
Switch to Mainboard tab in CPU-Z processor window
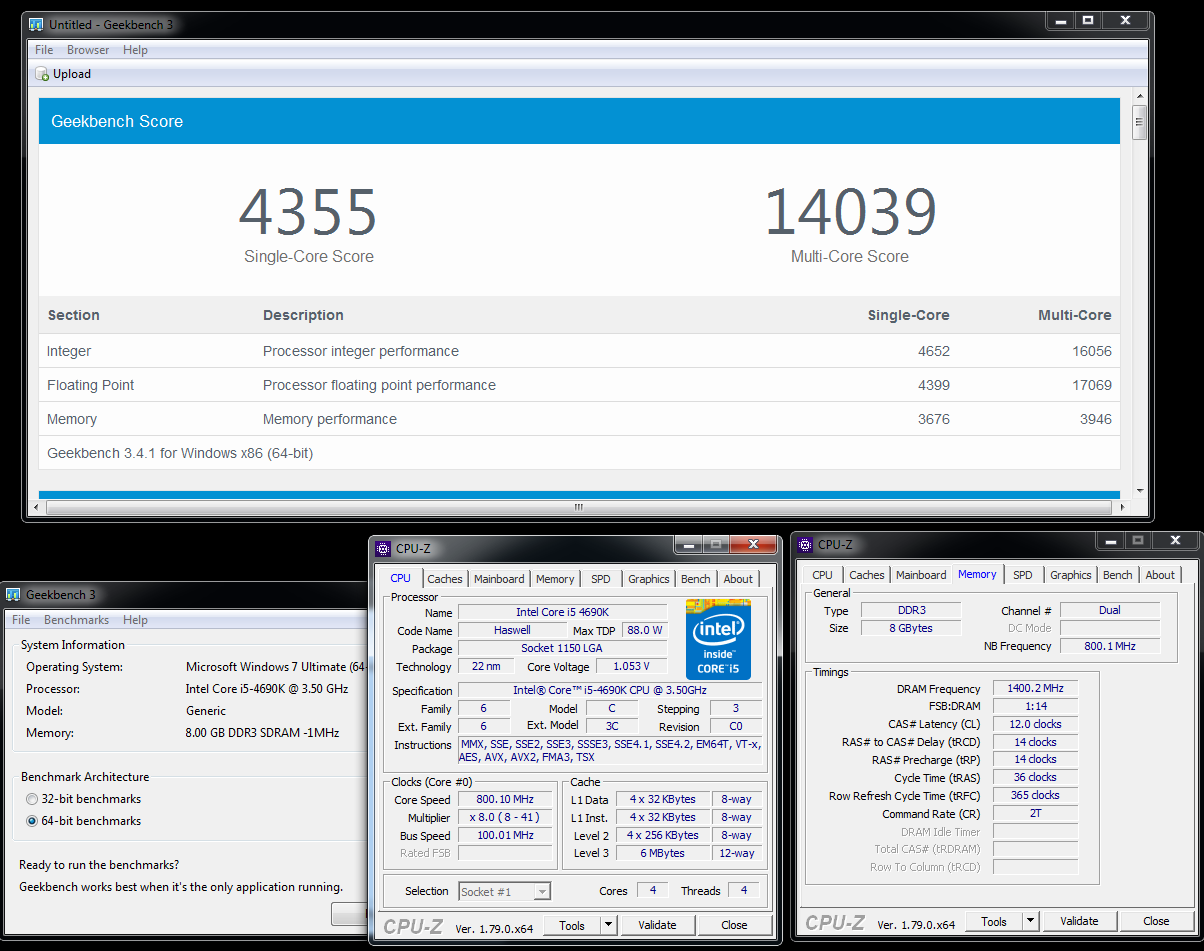tap(499, 579)
